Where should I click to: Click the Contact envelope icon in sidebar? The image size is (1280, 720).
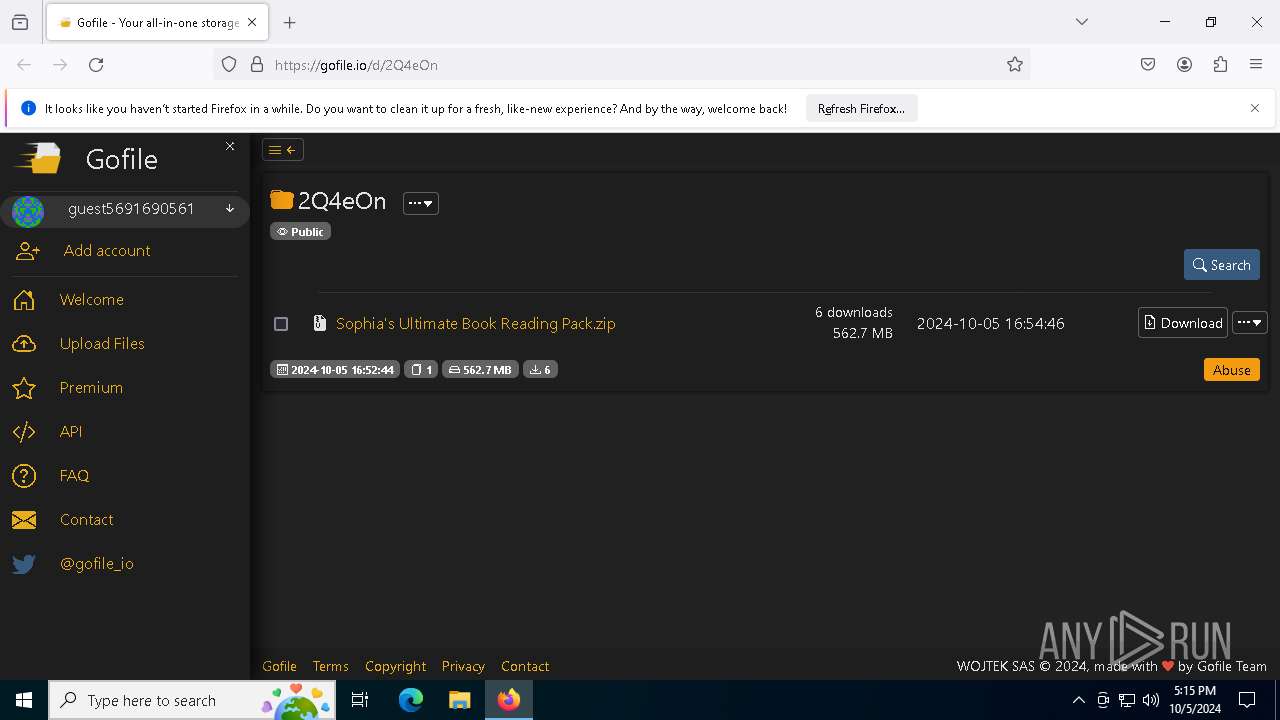click(24, 520)
